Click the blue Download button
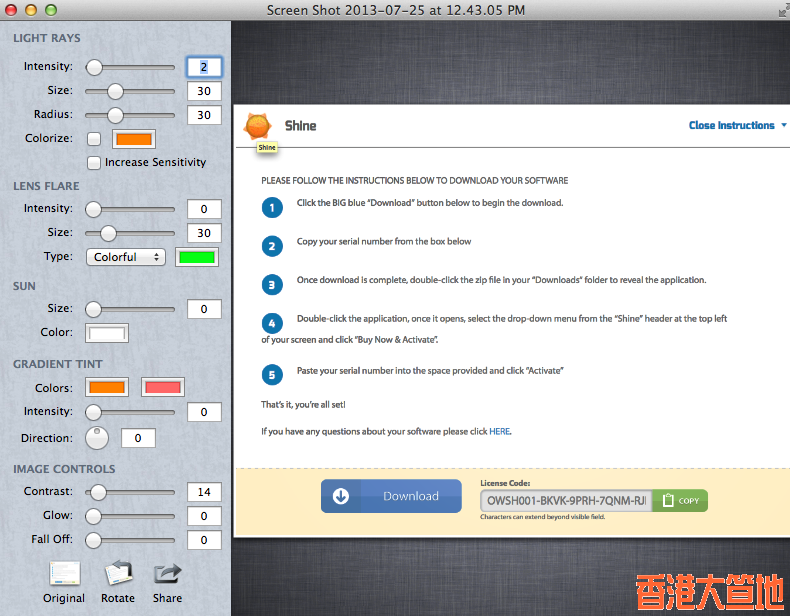 click(391, 496)
